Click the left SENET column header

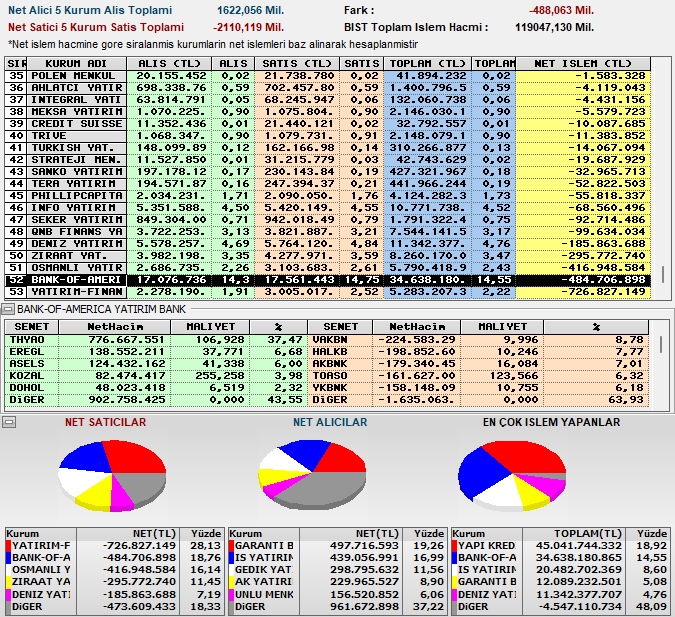coord(32,327)
